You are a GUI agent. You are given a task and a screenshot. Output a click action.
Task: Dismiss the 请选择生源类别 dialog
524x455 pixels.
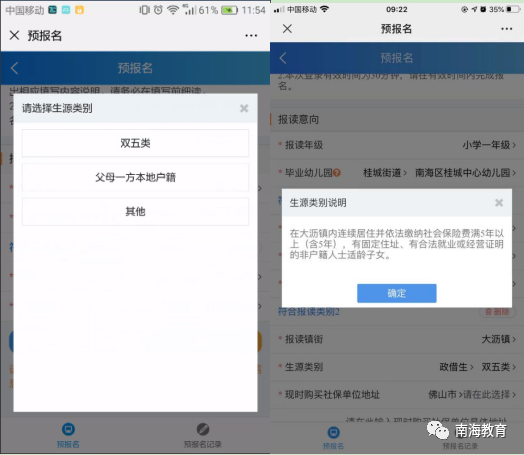pyautogui.click(x=244, y=108)
